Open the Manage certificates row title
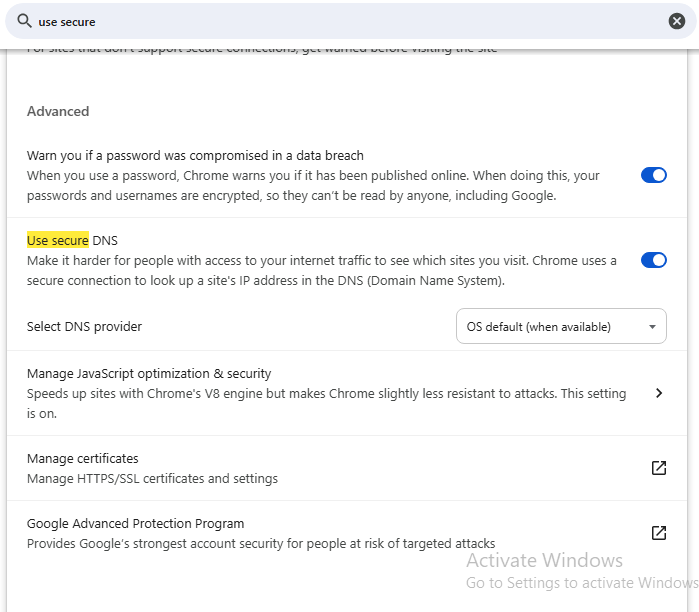699x612 pixels. (83, 458)
